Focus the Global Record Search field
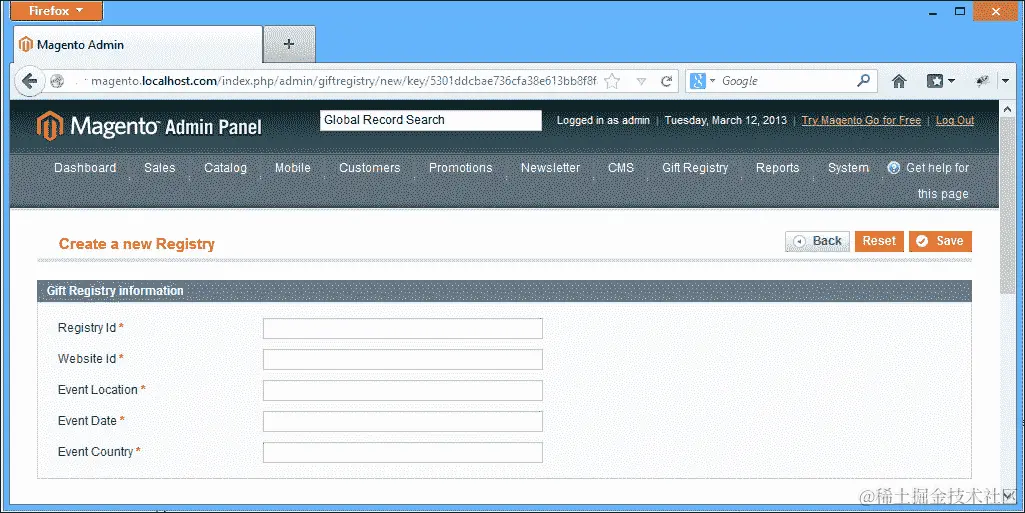Viewport: 1025px width, 513px height. [431, 120]
